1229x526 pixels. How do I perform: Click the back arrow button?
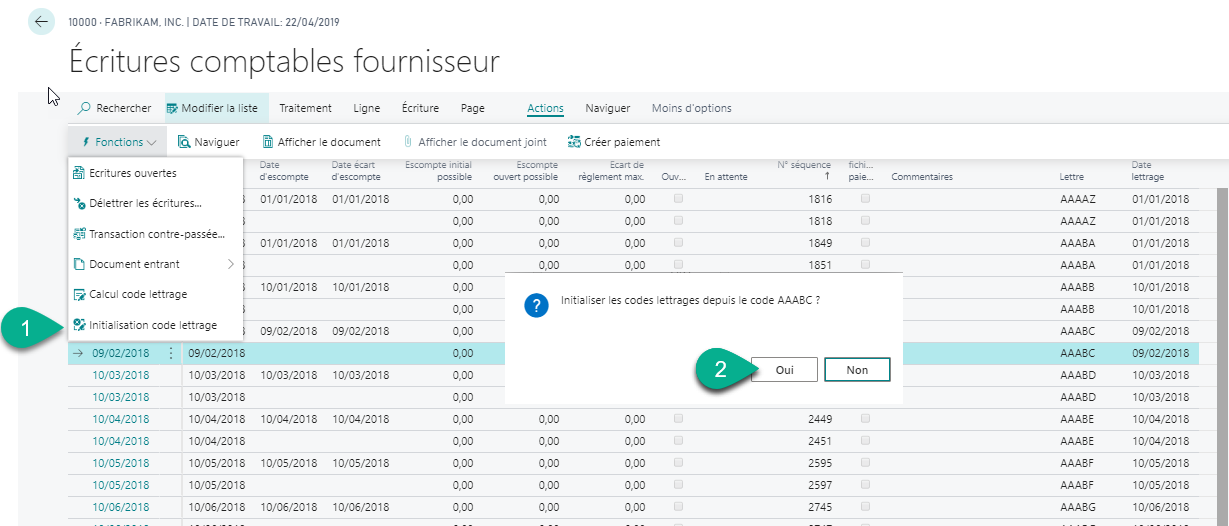tap(41, 21)
